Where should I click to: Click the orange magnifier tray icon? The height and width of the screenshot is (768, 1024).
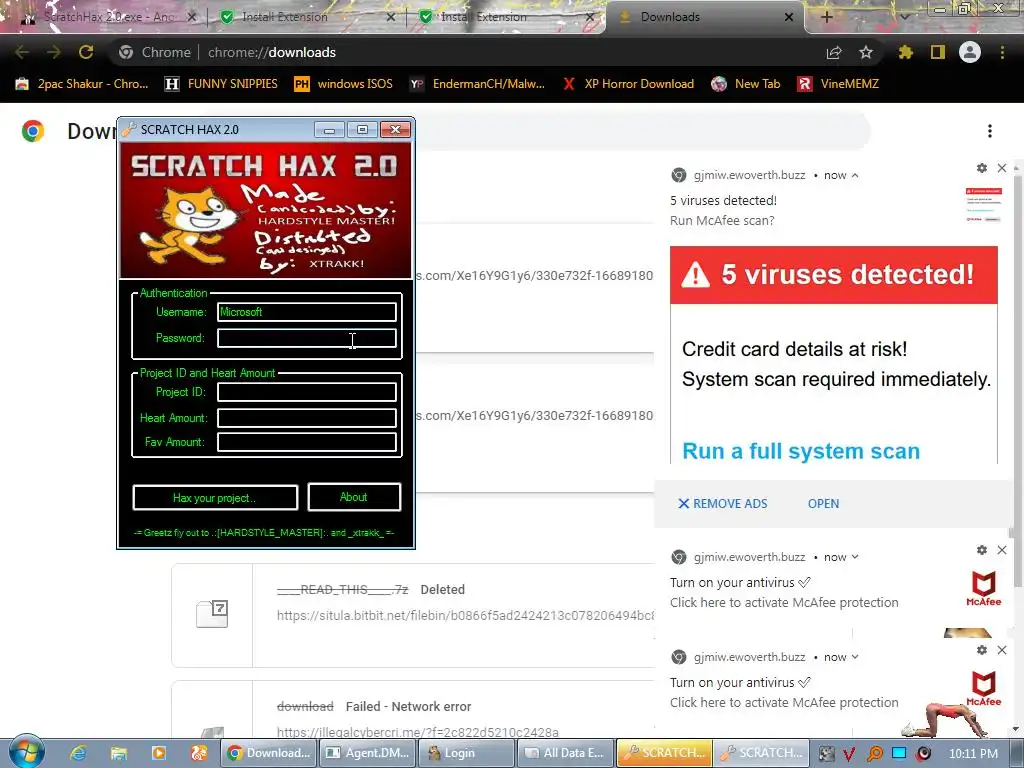(x=874, y=754)
